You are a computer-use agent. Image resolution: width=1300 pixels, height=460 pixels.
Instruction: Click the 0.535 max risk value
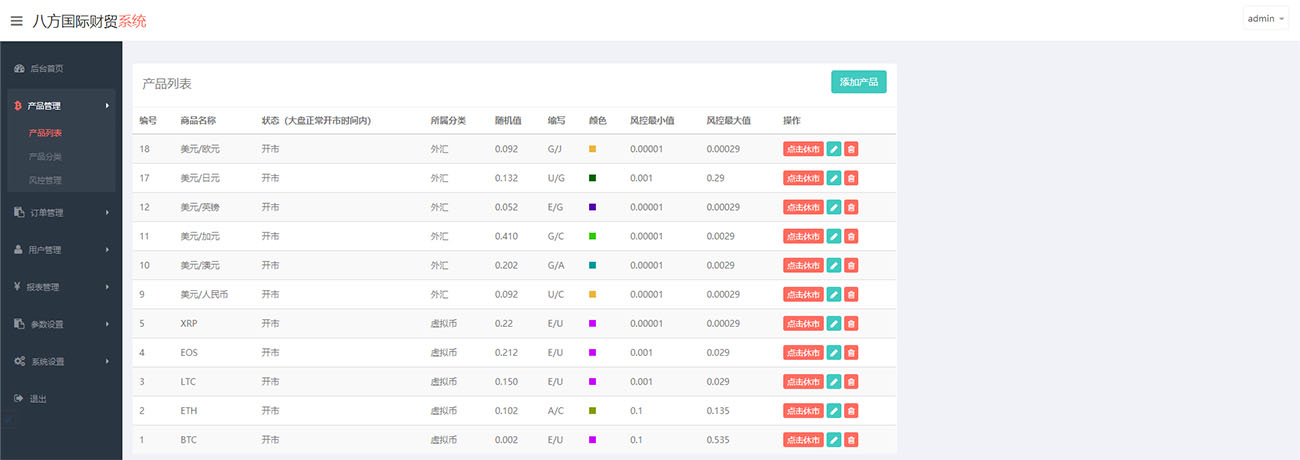(x=717, y=439)
